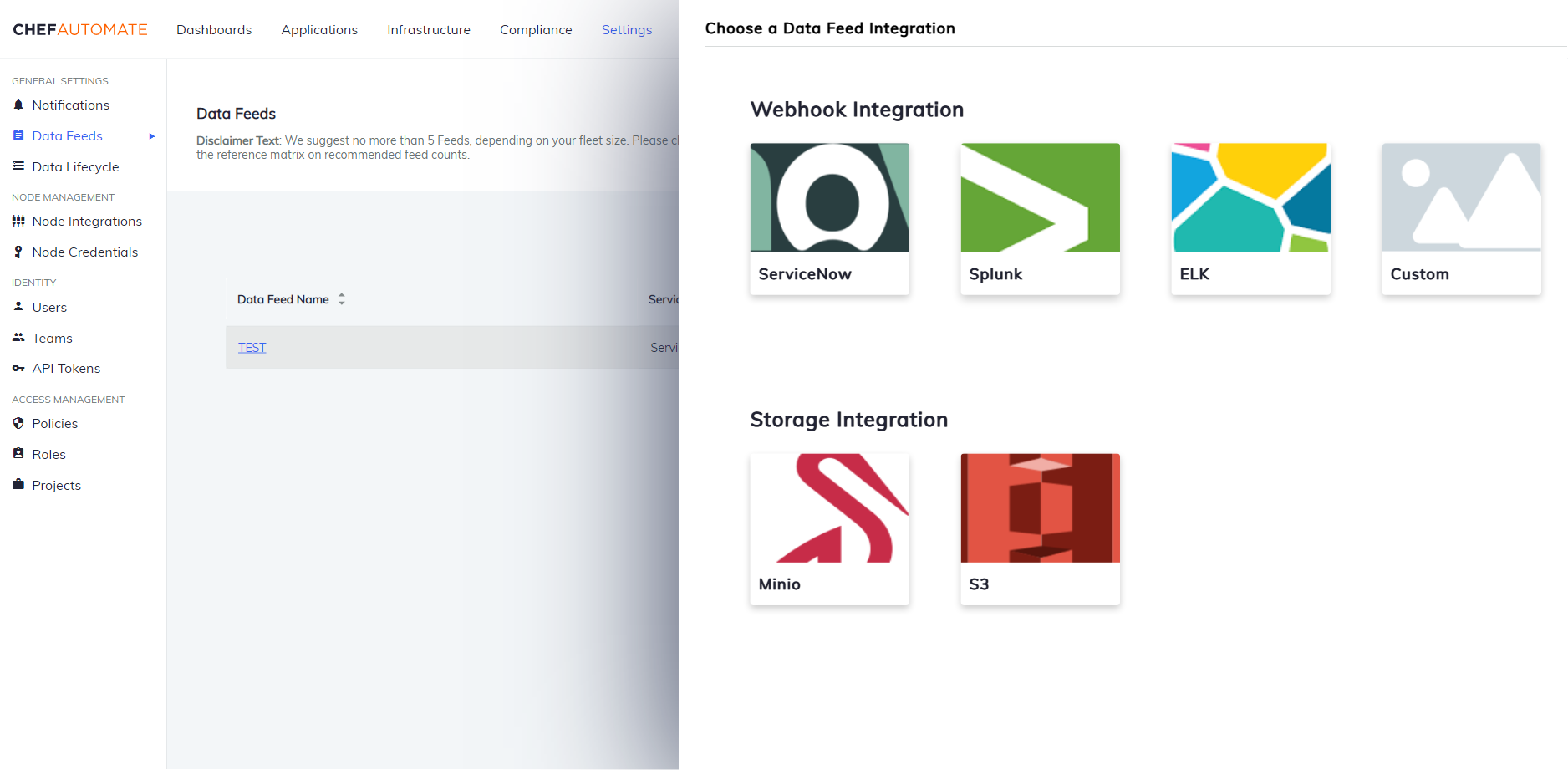Choose the ServiceNow webhook integration
This screenshot has width=1568, height=770.
pyautogui.click(x=829, y=219)
